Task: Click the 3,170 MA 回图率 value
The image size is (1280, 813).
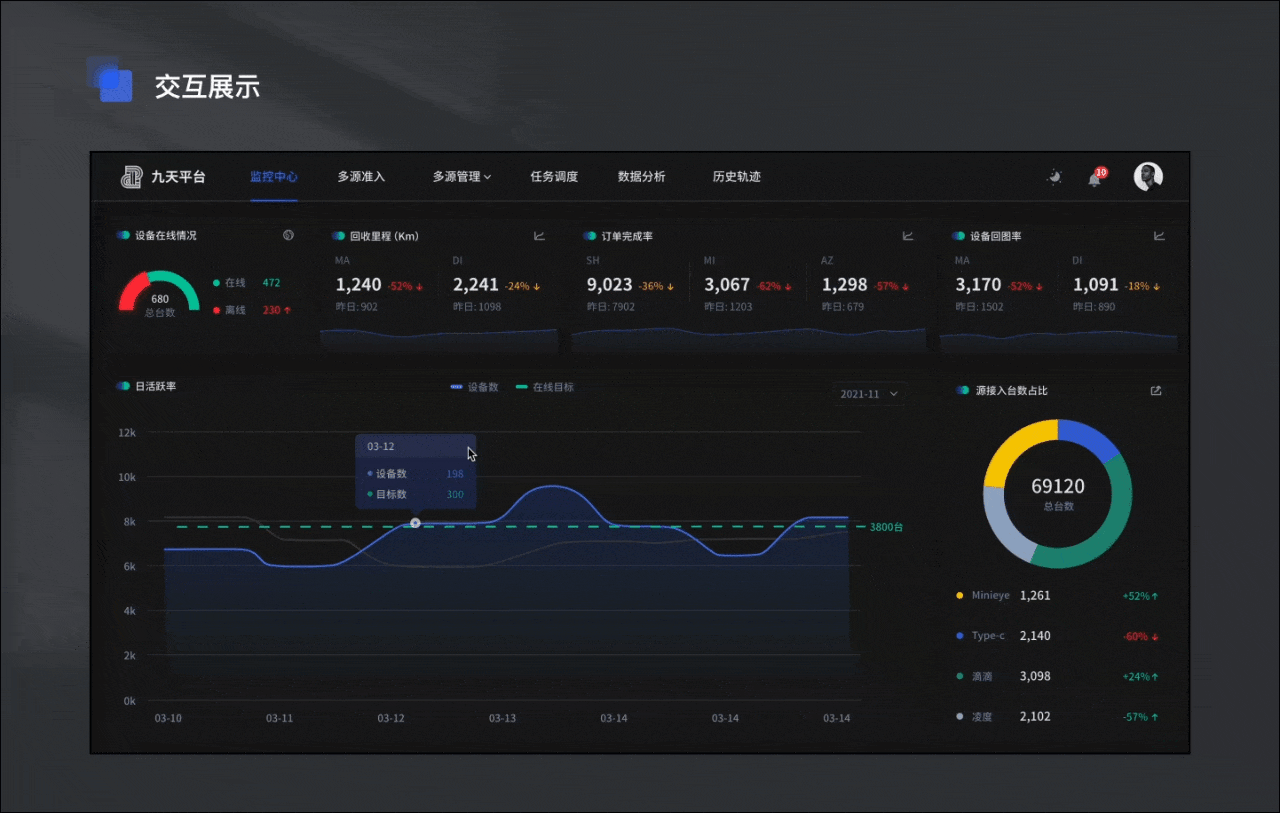Action: (x=978, y=285)
